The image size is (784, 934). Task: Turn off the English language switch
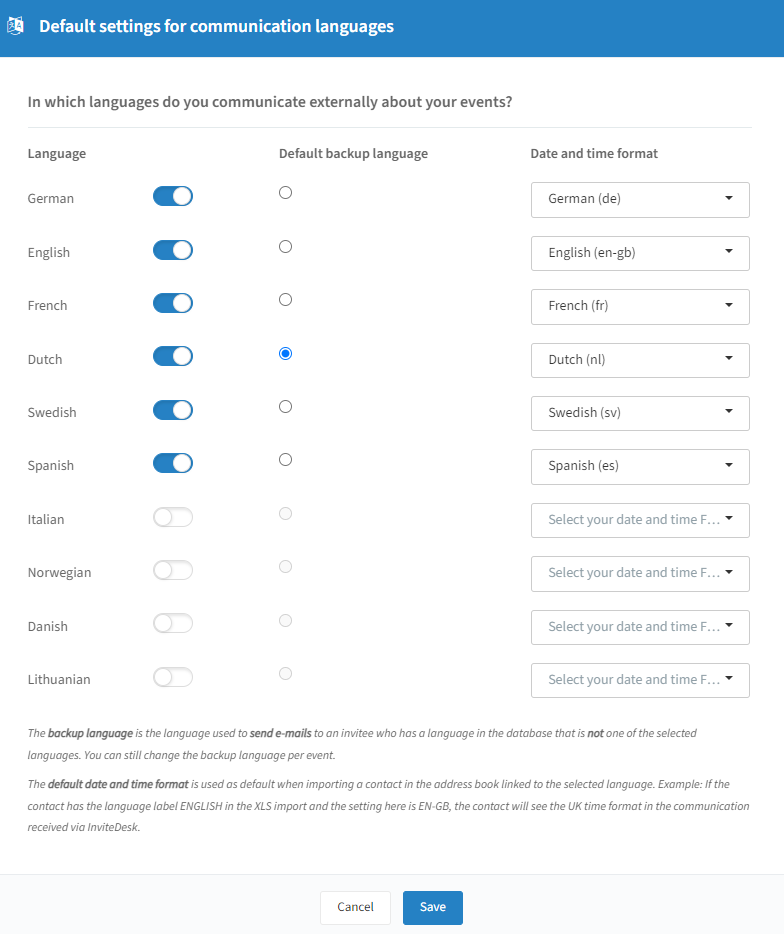(x=173, y=250)
